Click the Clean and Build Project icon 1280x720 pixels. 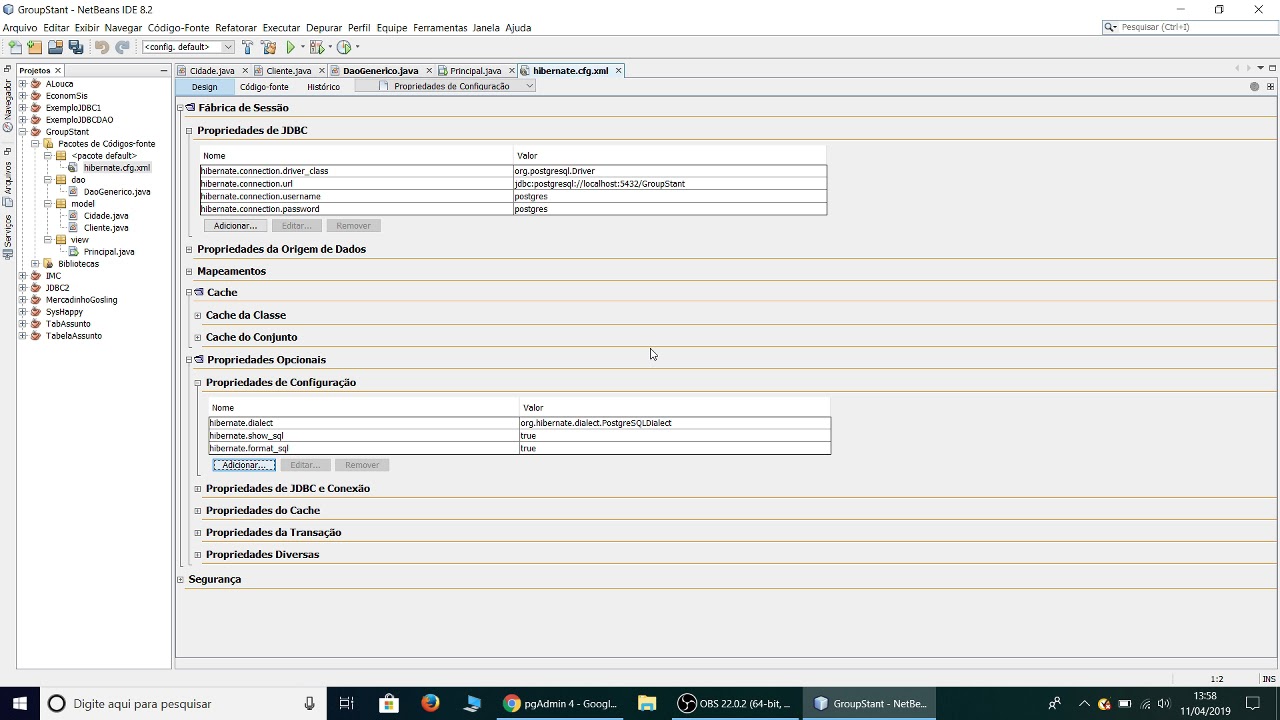point(268,47)
